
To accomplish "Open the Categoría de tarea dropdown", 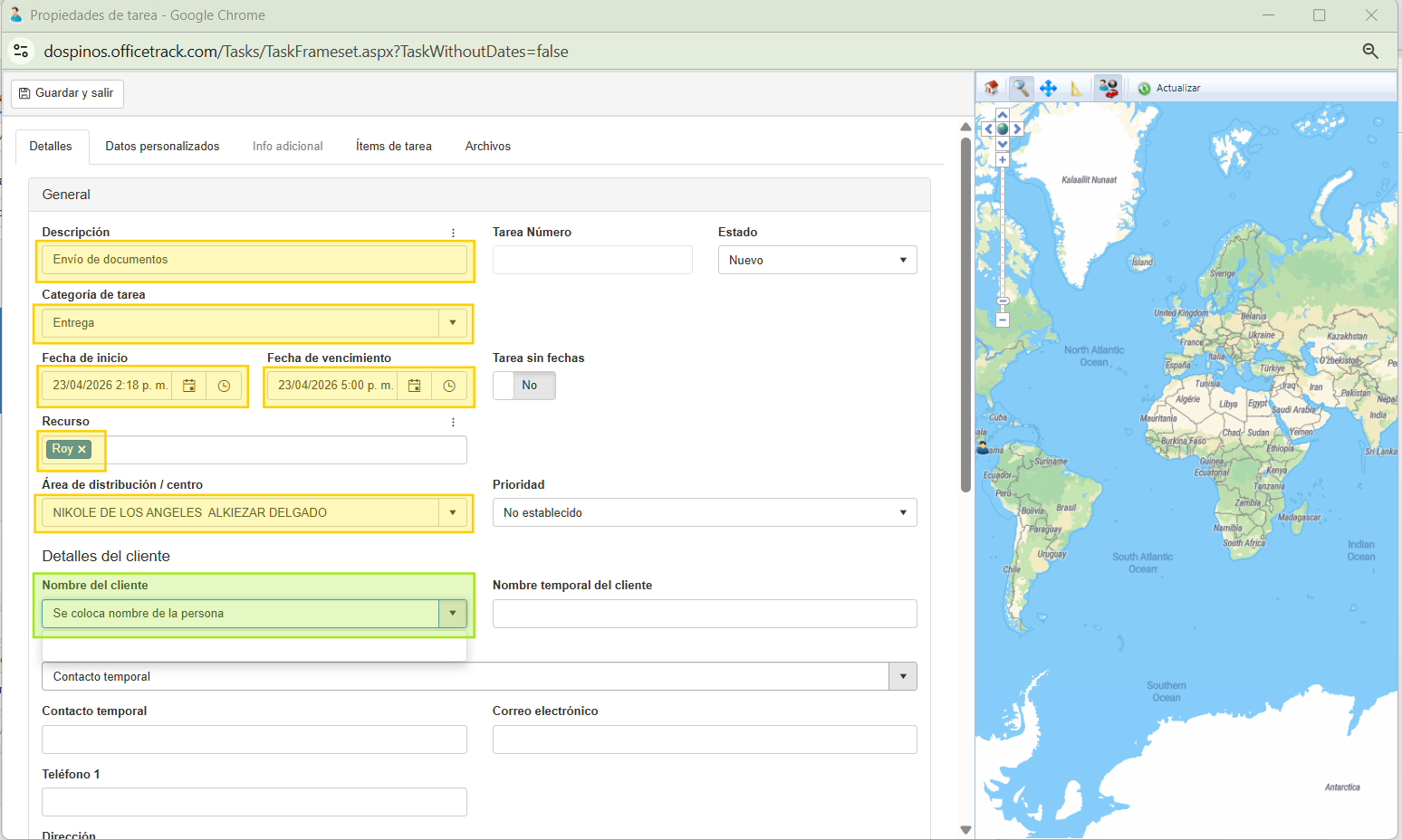I will coord(453,323).
